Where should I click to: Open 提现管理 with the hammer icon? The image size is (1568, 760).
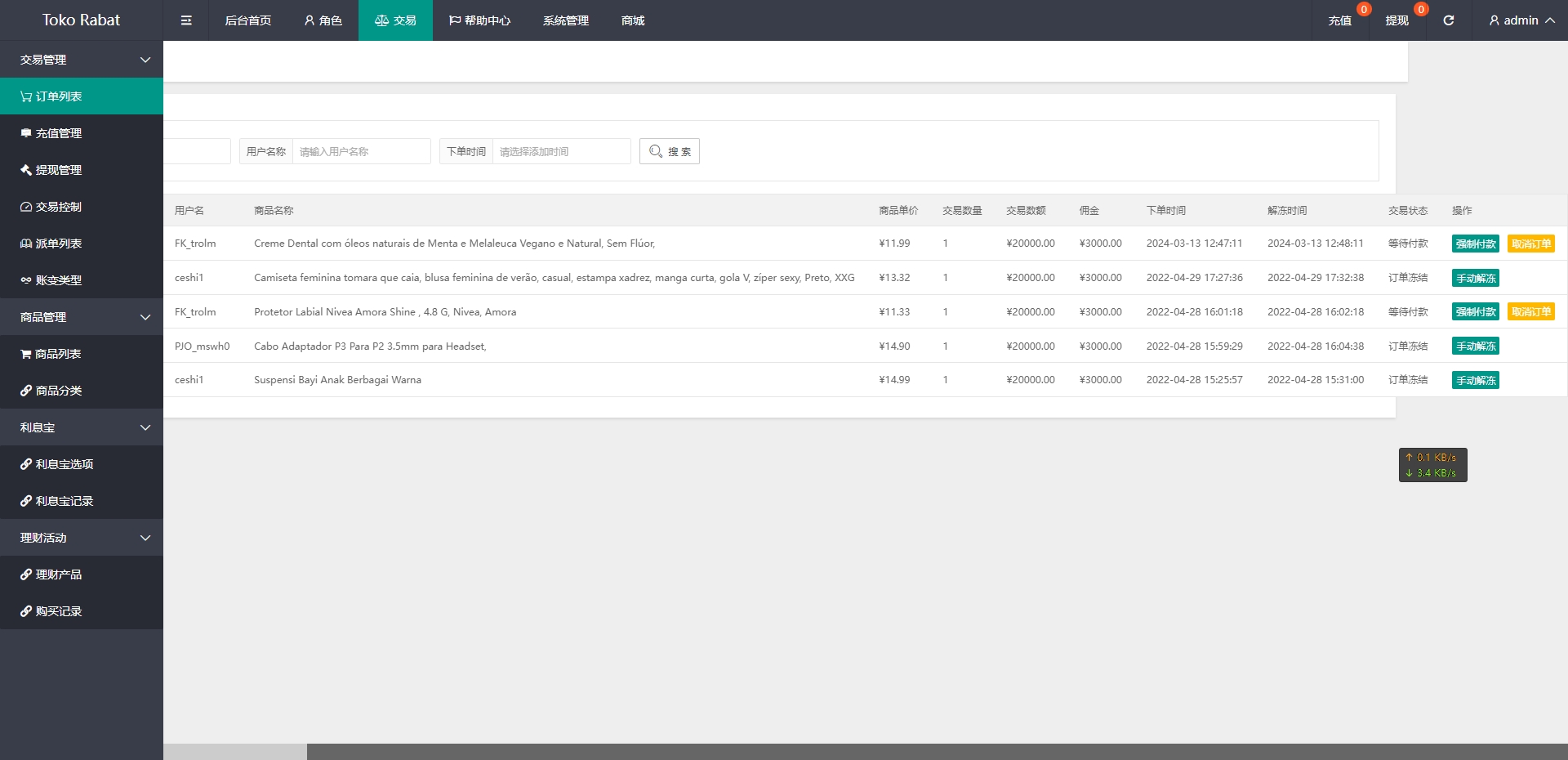coord(82,170)
